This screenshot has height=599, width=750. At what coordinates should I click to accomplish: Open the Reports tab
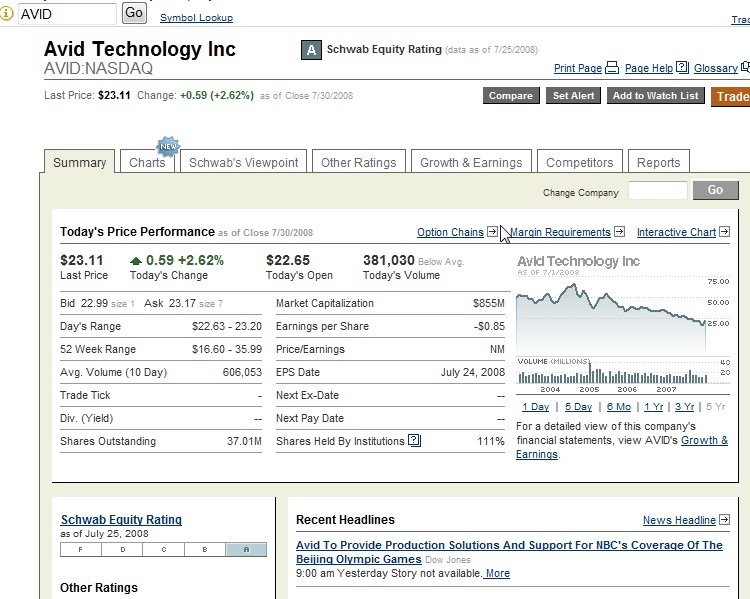(x=659, y=163)
